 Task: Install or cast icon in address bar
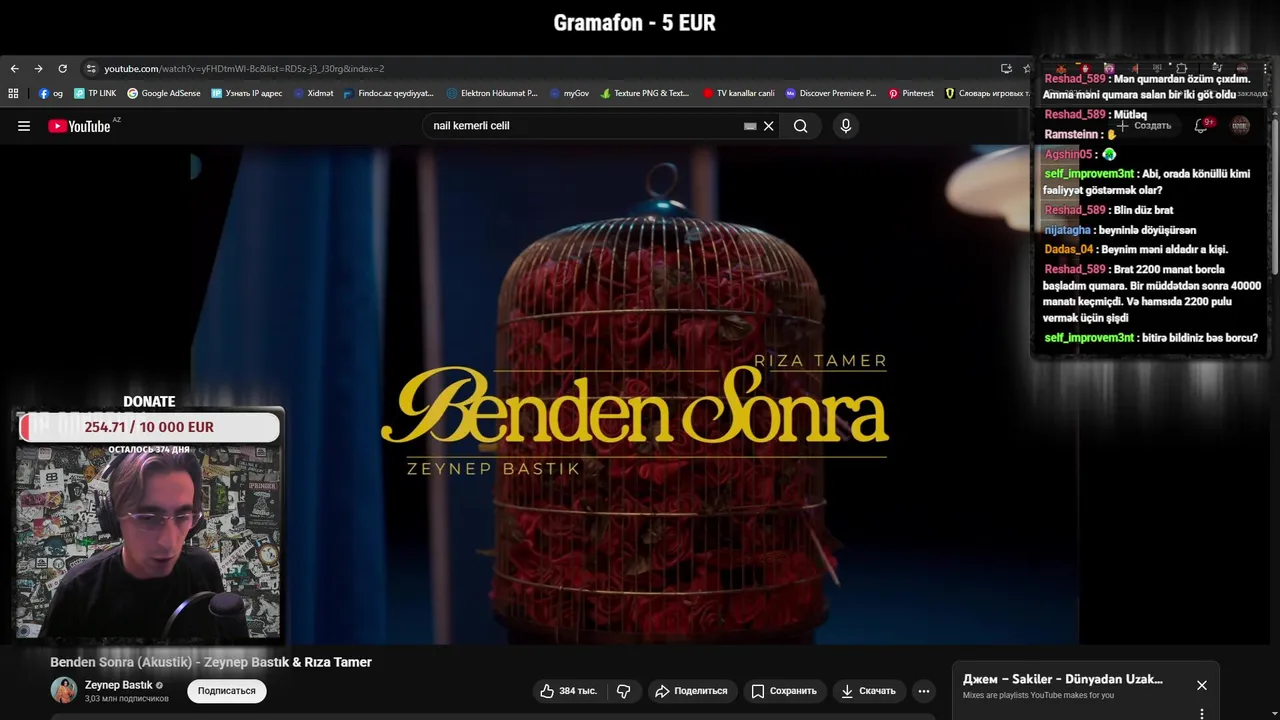(x=1006, y=69)
